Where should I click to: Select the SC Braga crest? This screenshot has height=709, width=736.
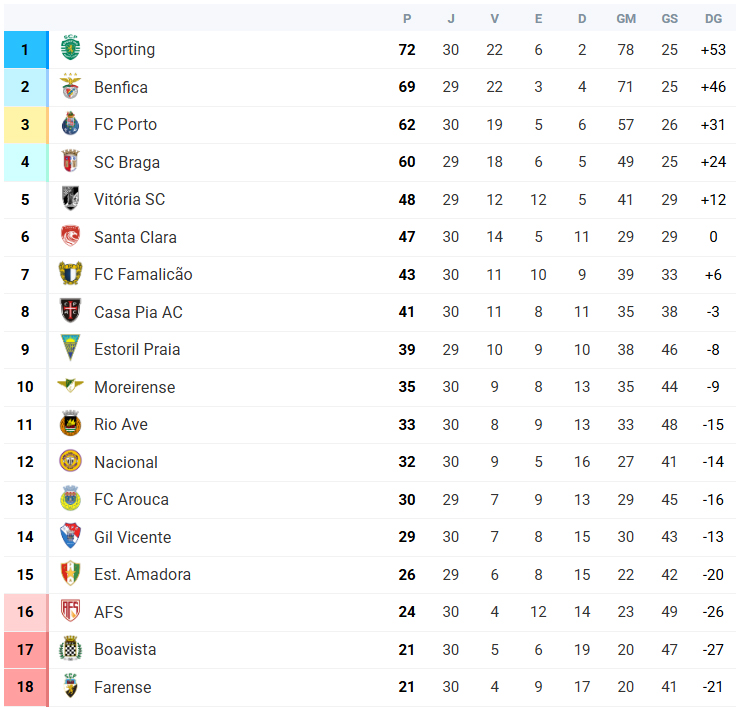70,161
